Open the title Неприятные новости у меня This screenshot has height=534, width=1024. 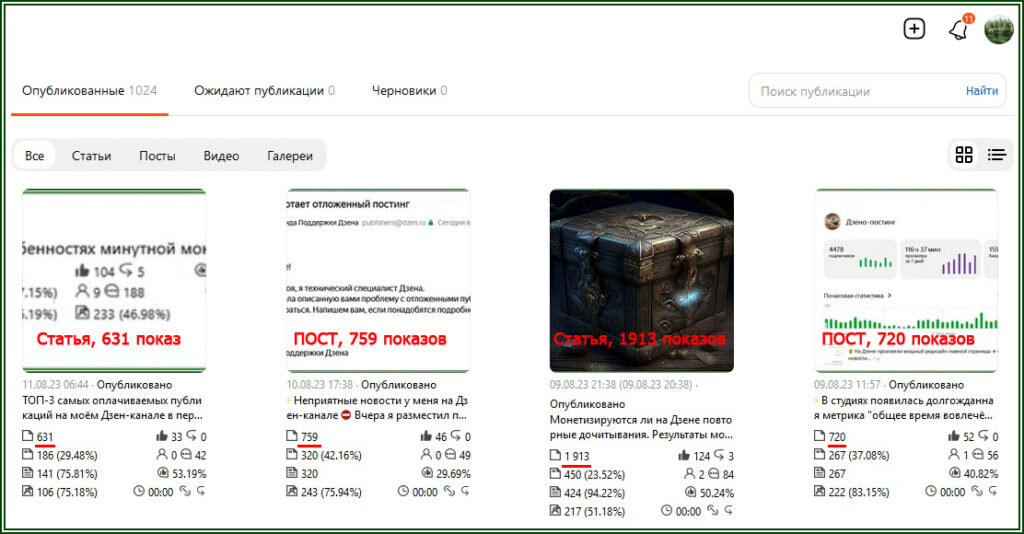point(377,407)
